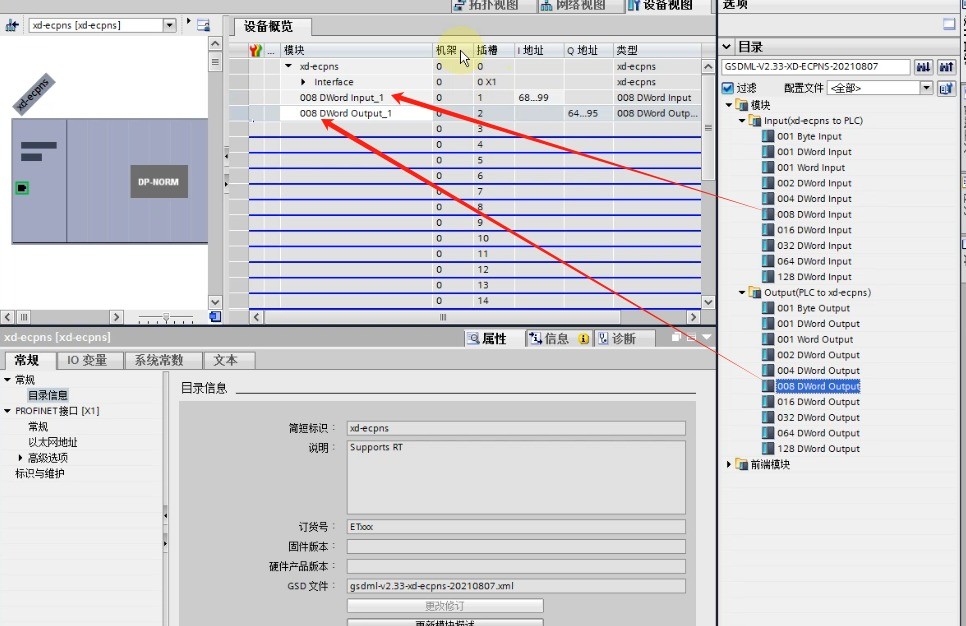The height and width of the screenshot is (626, 966).
Task: Open the 属性 properties tab
Action: pos(487,338)
